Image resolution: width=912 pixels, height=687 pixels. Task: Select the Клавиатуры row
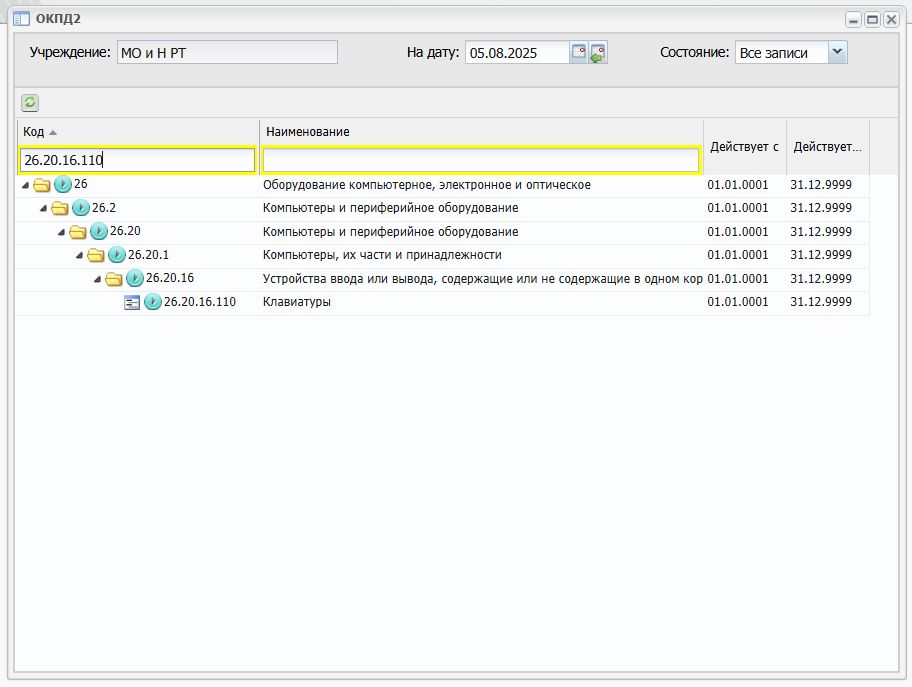click(442, 302)
